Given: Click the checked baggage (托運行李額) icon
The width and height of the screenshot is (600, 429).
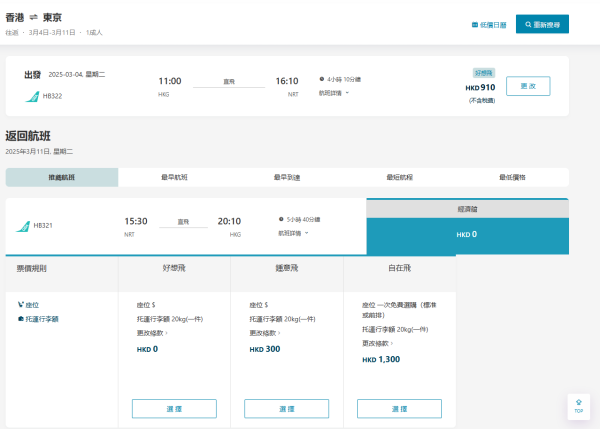Looking at the screenshot, I should (x=21, y=319).
